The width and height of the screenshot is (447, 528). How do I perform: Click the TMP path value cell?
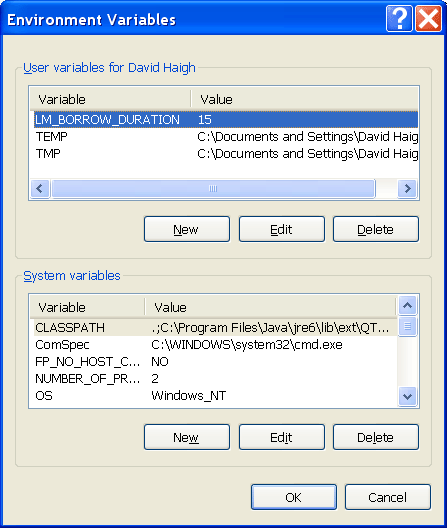pos(307,154)
